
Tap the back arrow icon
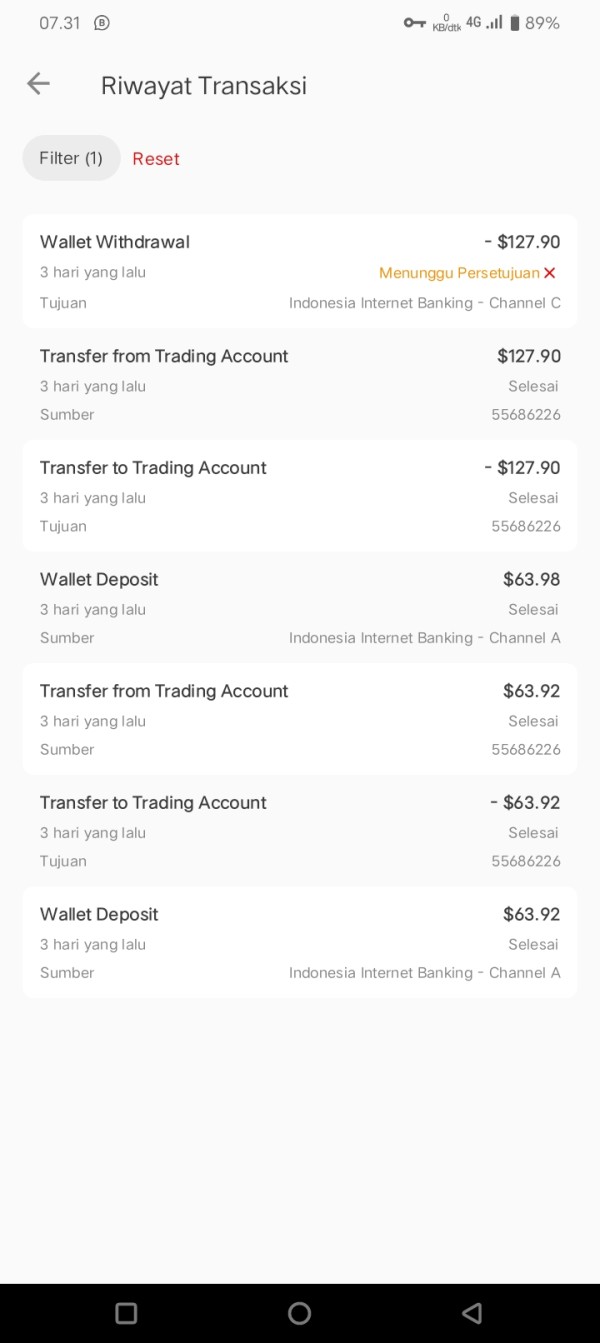[x=38, y=84]
